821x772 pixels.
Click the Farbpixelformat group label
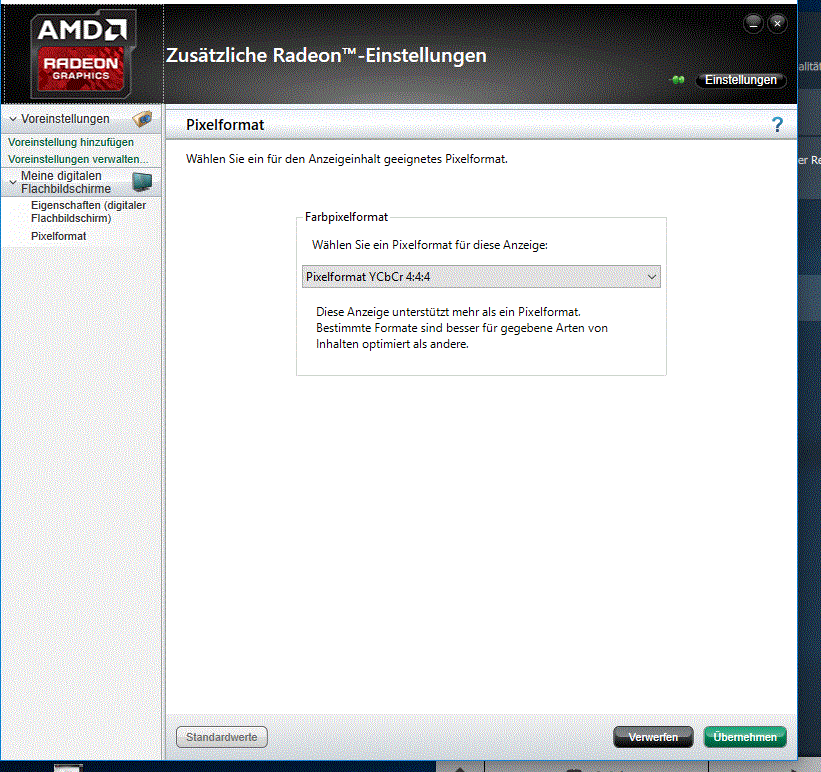point(346,217)
